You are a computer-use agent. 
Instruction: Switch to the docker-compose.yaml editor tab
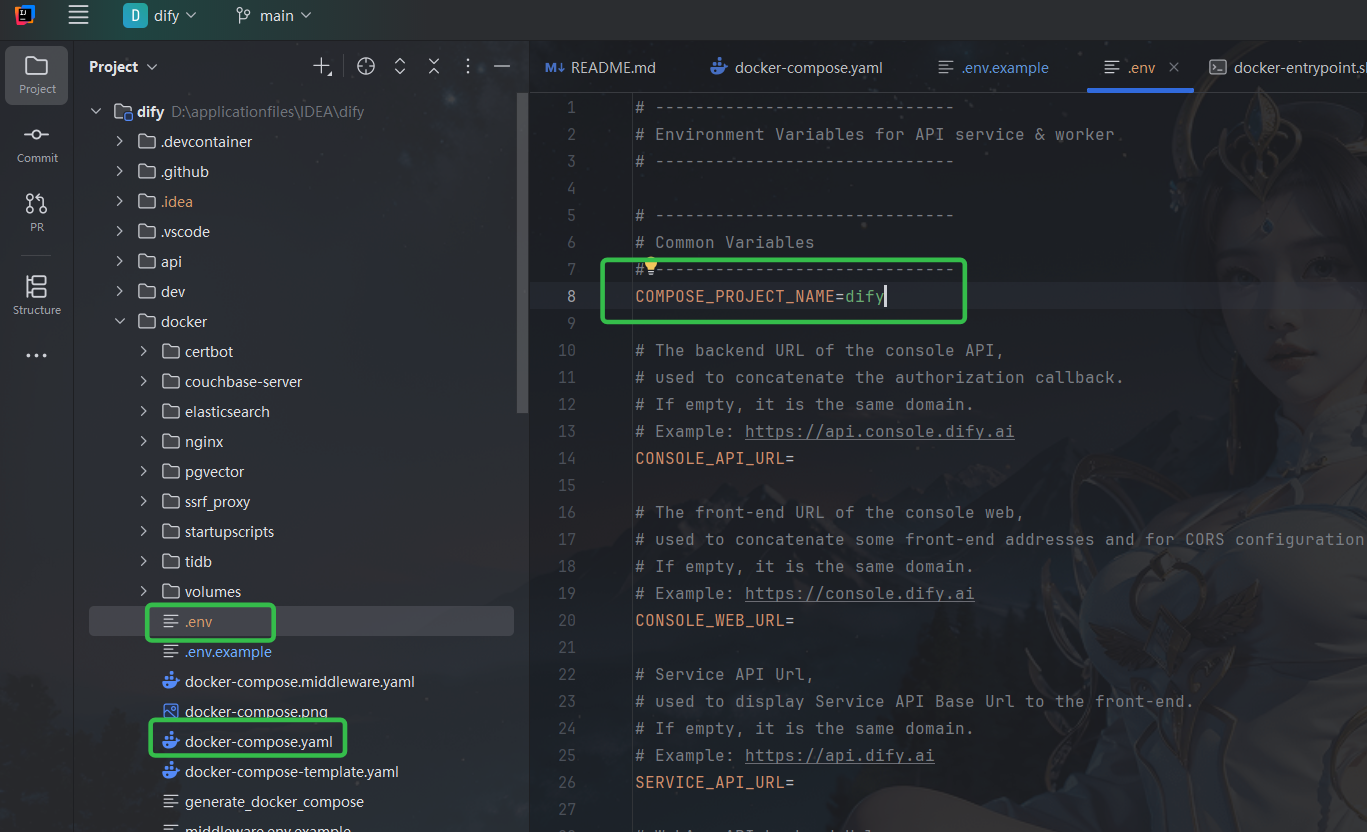click(796, 67)
